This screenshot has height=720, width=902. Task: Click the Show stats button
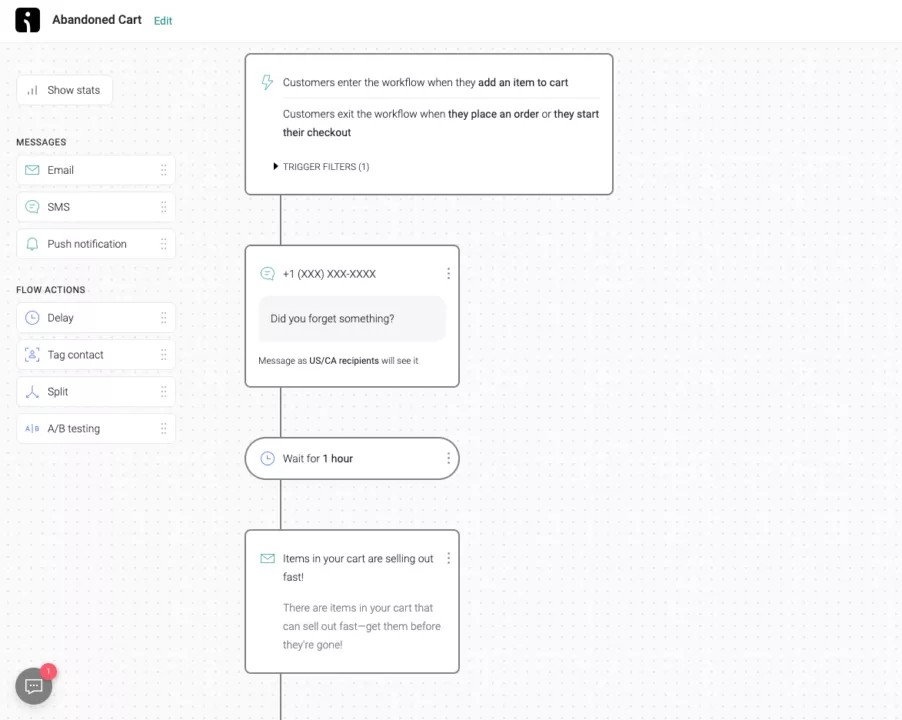(64, 90)
